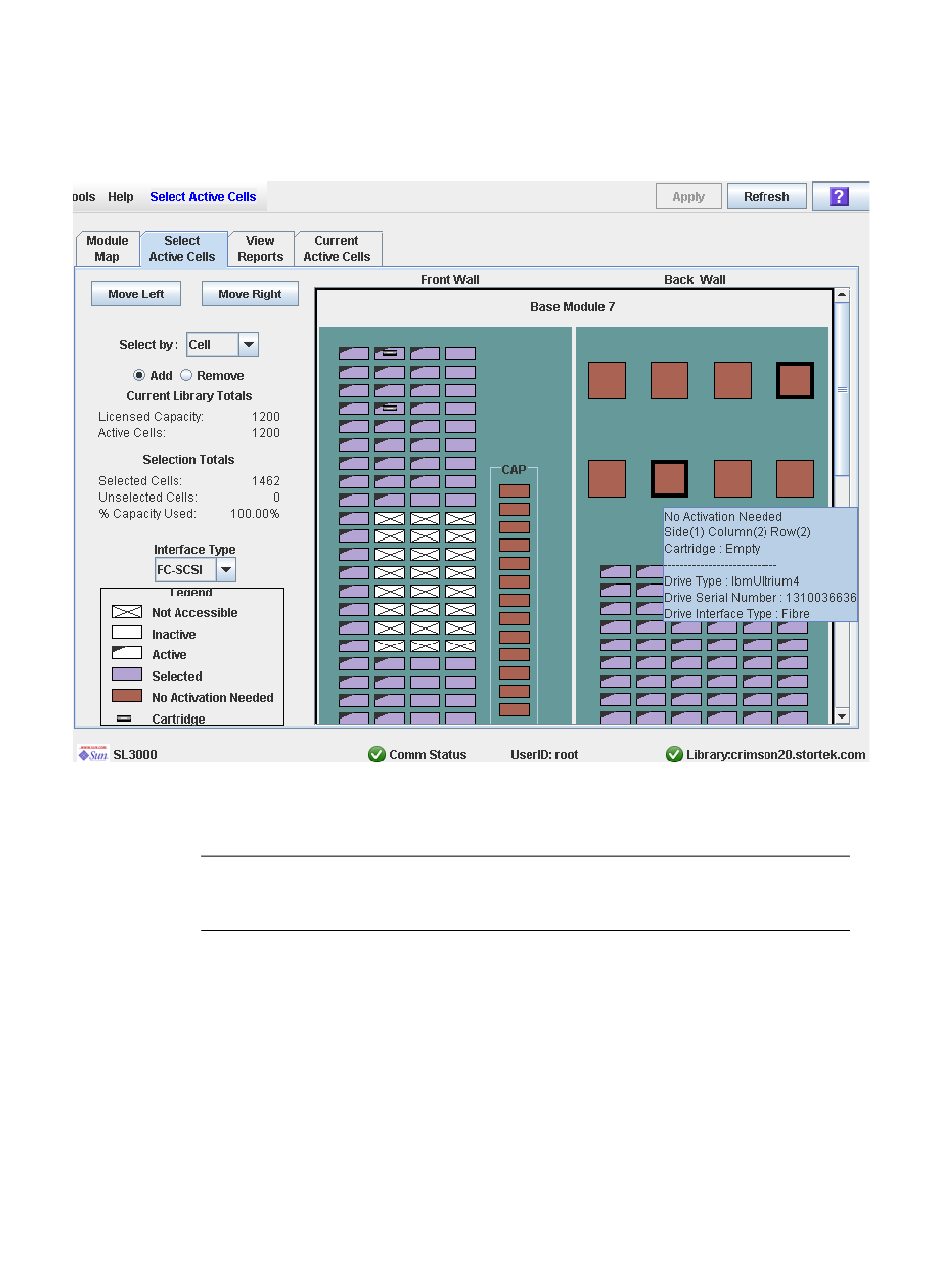This screenshot has width=942, height=1288.
Task: Click the vertical scrollbar thumb
Action: tap(842, 390)
